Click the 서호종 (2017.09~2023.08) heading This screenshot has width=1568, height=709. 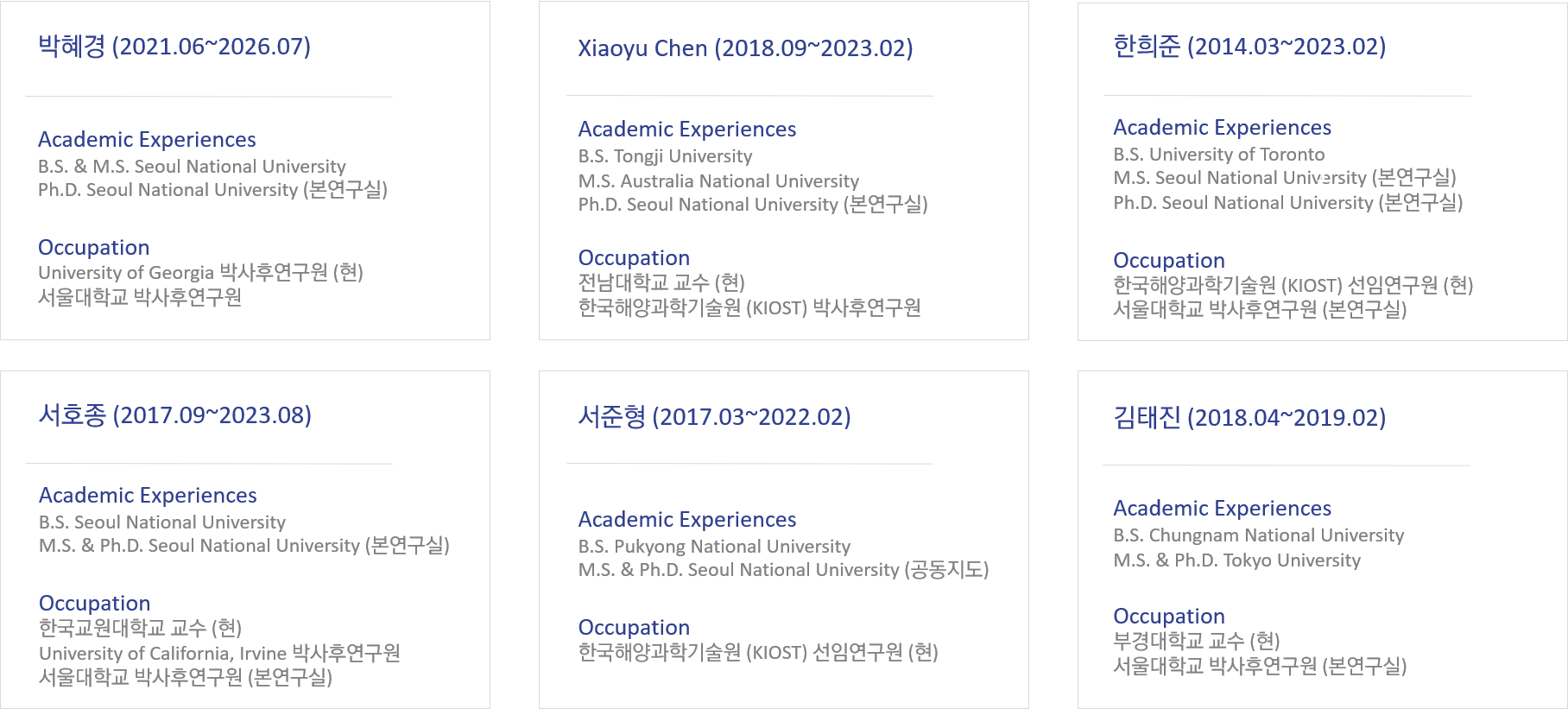point(175,415)
